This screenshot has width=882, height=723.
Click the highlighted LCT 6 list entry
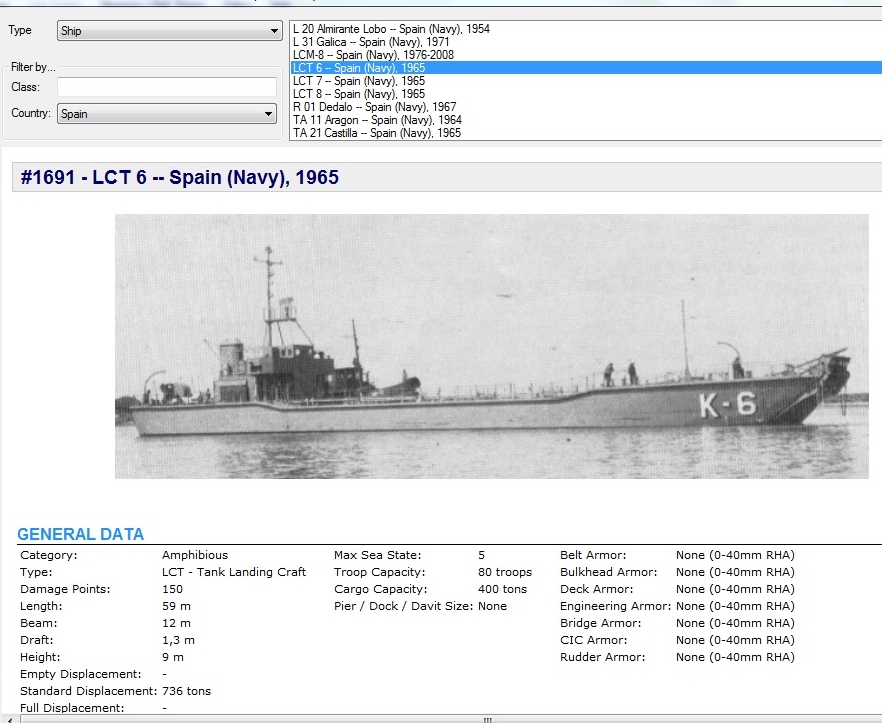pyautogui.click(x=358, y=68)
